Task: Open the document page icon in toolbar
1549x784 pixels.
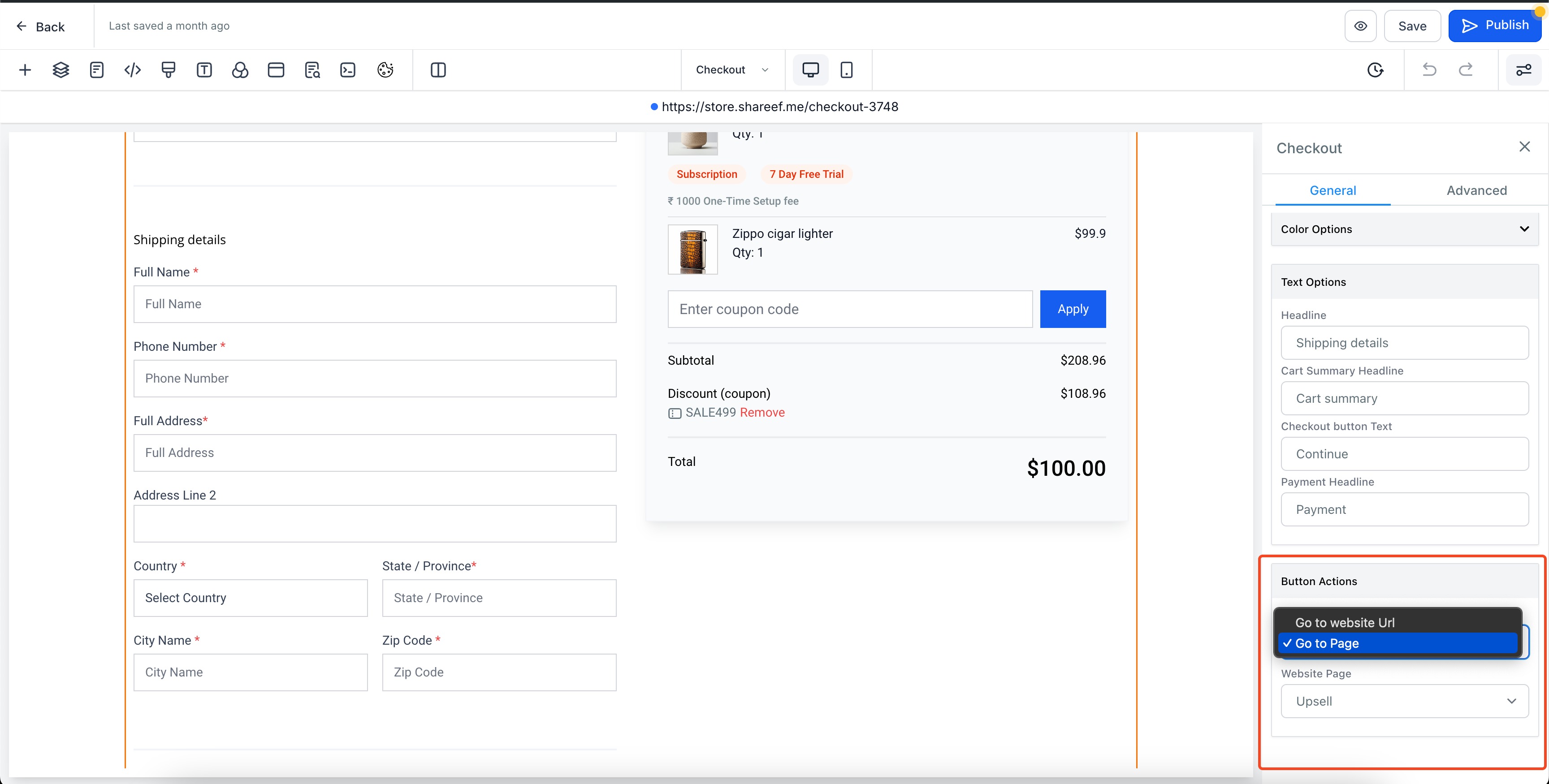Action: (x=97, y=70)
